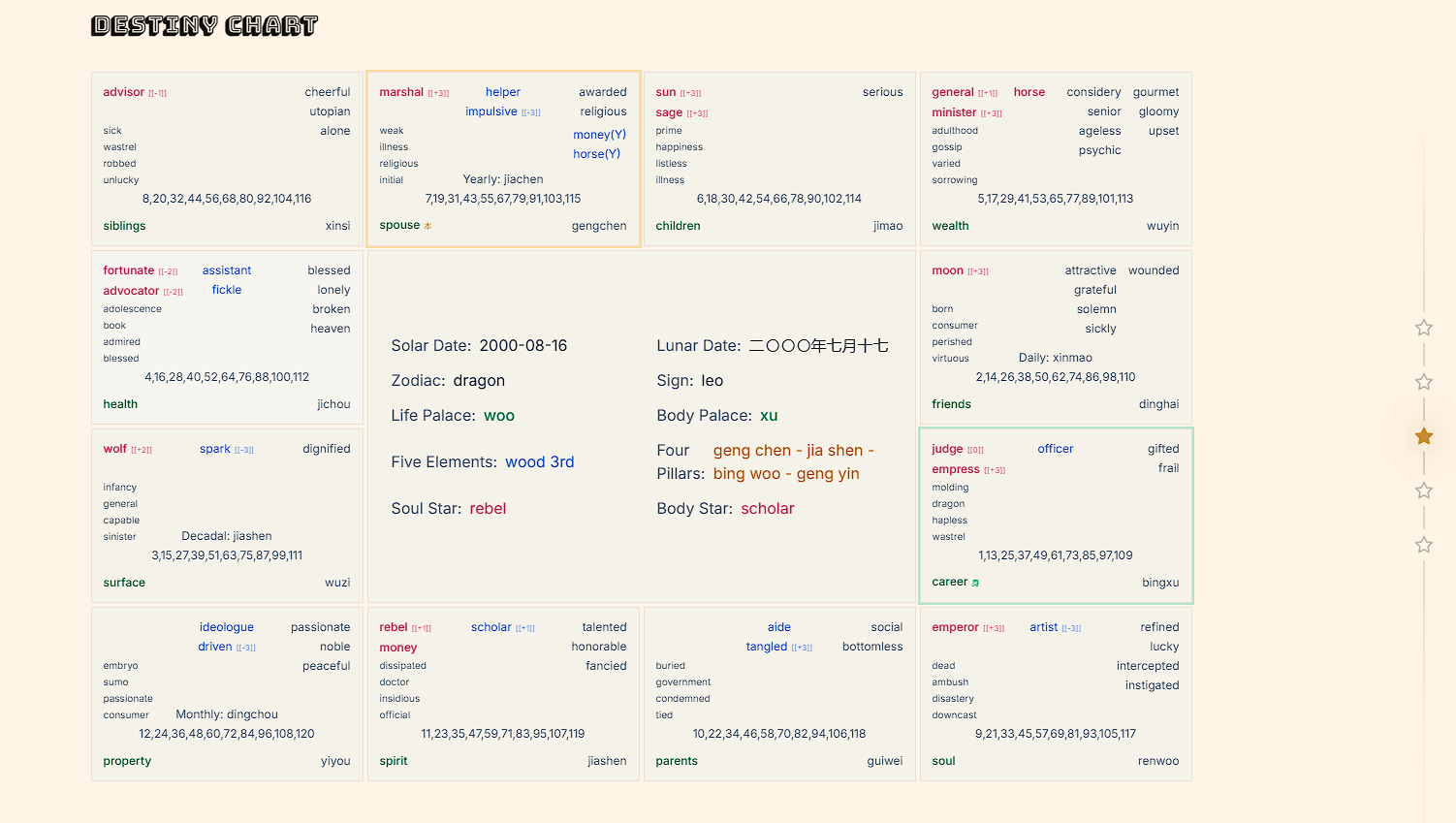Click the horse(Y) entry

coord(596,154)
